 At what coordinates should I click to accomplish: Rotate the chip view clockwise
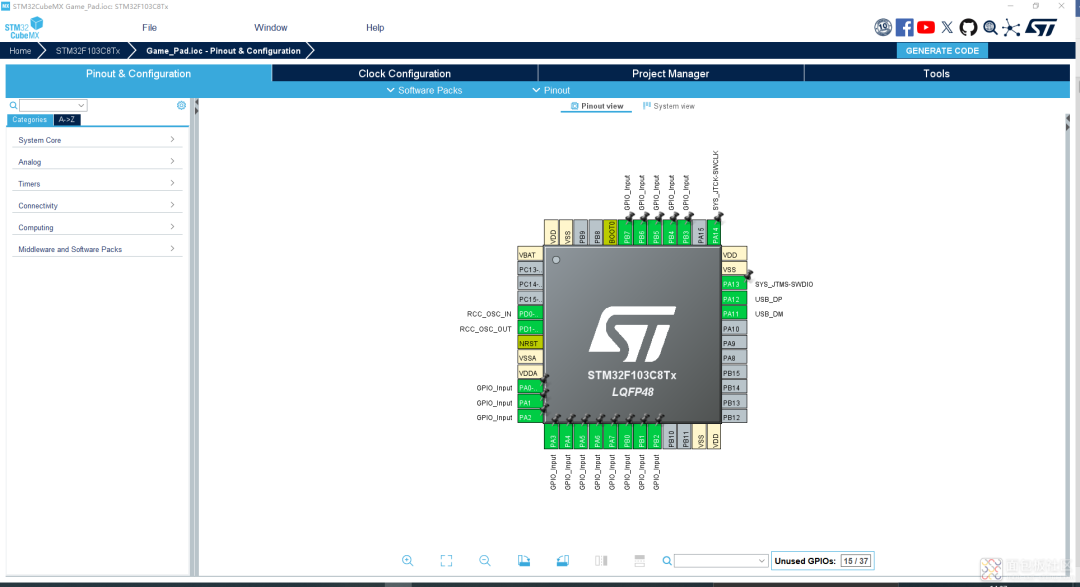pyautogui.click(x=523, y=561)
